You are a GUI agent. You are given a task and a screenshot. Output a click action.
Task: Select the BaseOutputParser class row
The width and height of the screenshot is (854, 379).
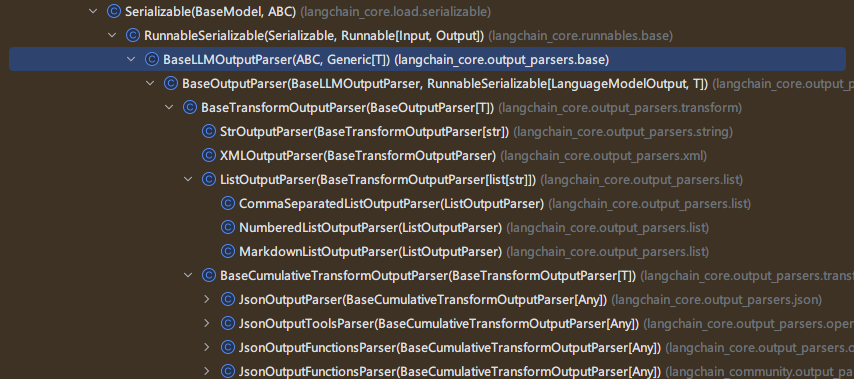pyautogui.click(x=427, y=83)
